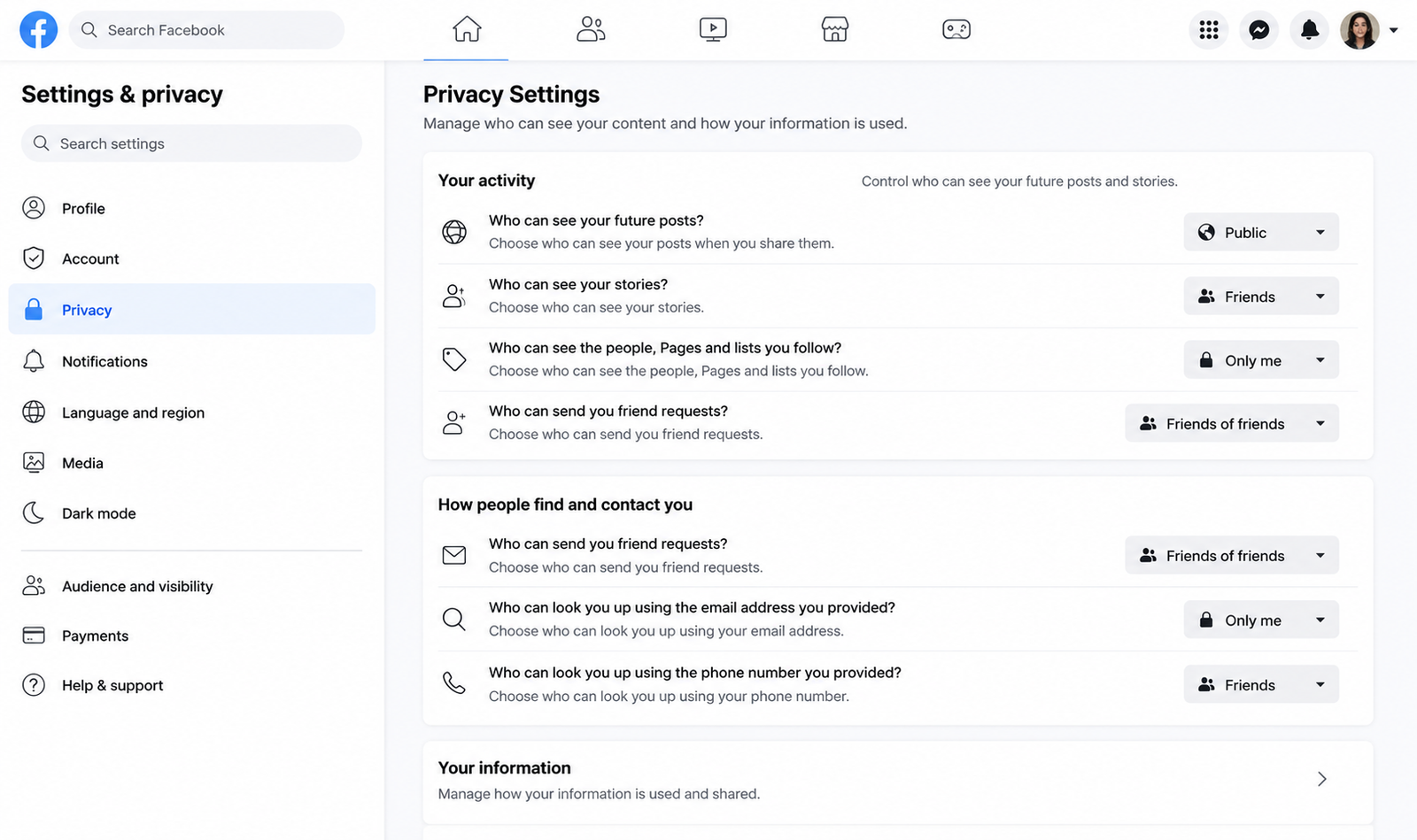
Task: Click the Search settings field
Action: pos(191,143)
